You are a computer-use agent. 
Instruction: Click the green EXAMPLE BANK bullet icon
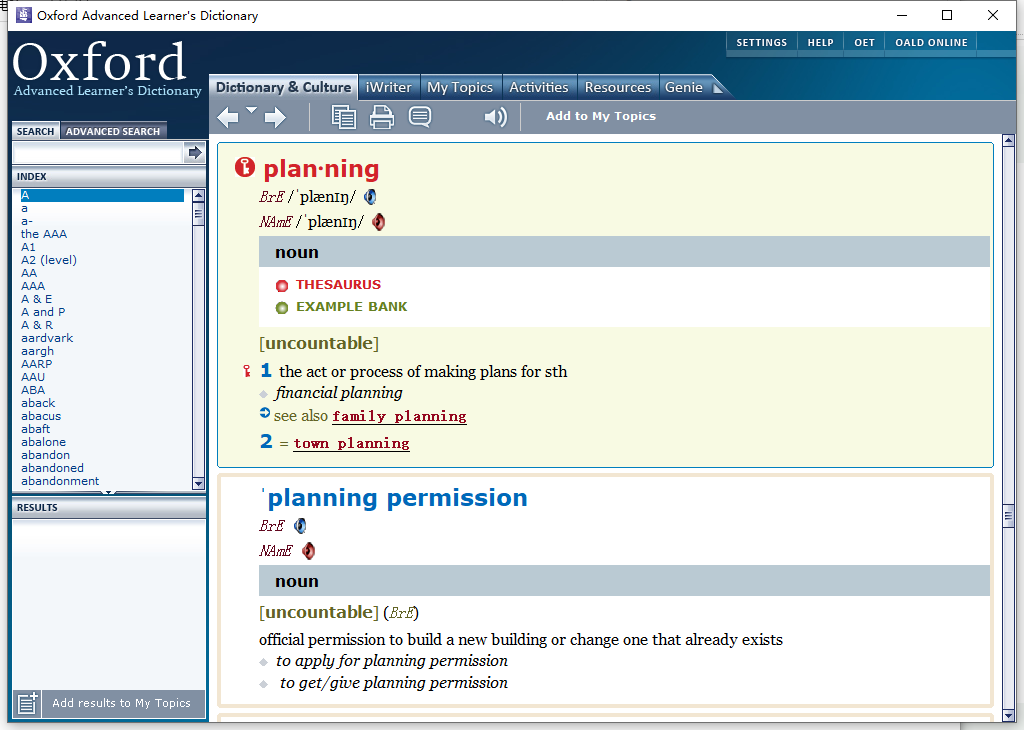(x=281, y=308)
